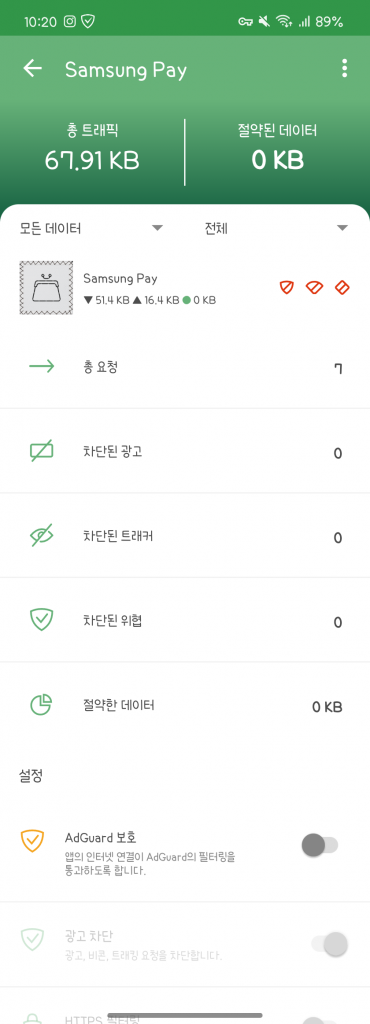The height and width of the screenshot is (1024, 370).
Task: Go back using the arrow icon
Action: [x=33, y=69]
